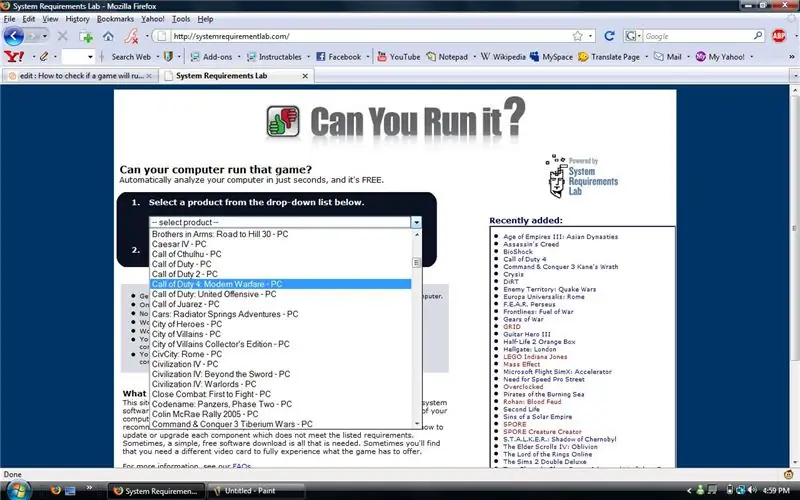
Task: Click the Gears of War link
Action: click(523, 319)
